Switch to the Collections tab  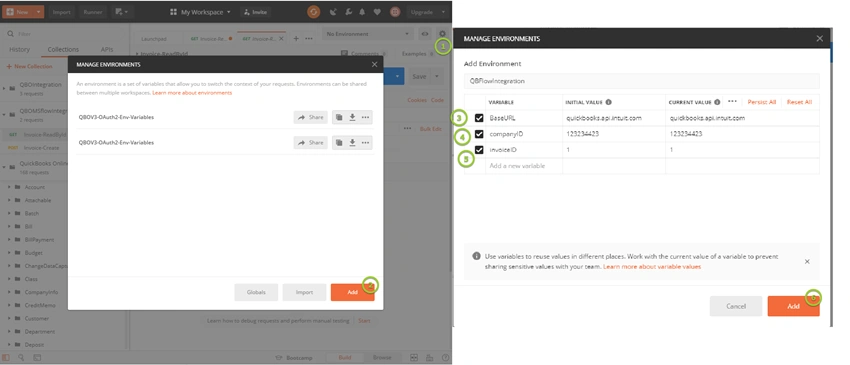(x=63, y=49)
